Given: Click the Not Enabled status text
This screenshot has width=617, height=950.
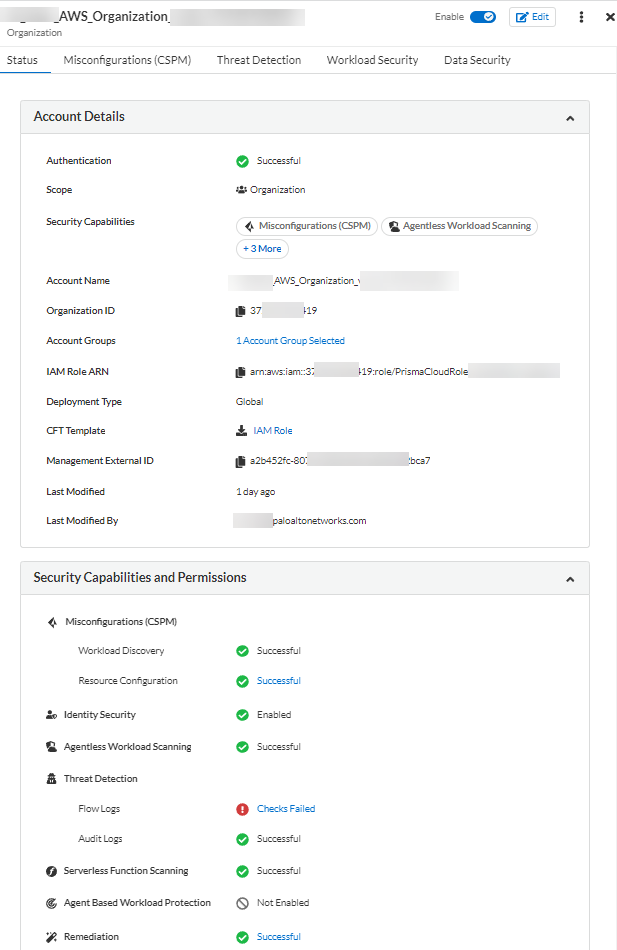Looking at the screenshot, I should (x=283, y=903).
